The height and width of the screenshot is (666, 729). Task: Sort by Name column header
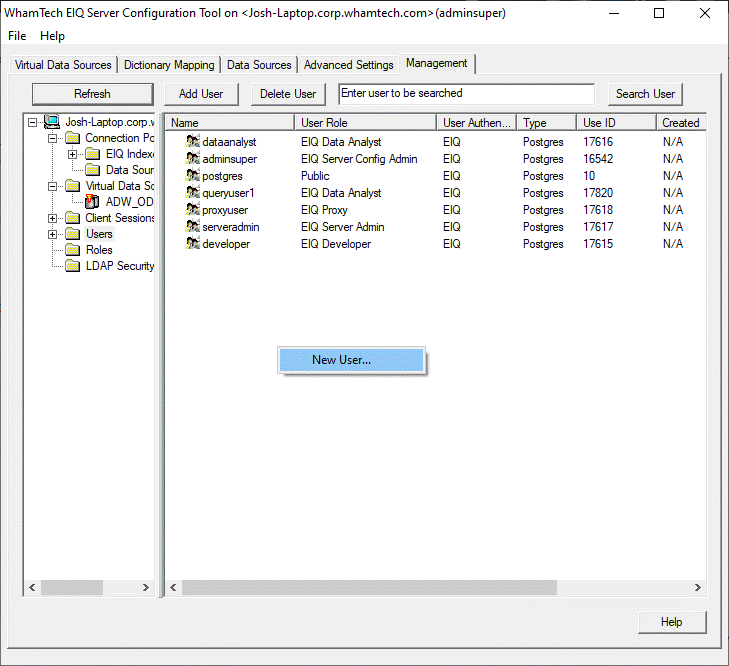point(230,123)
